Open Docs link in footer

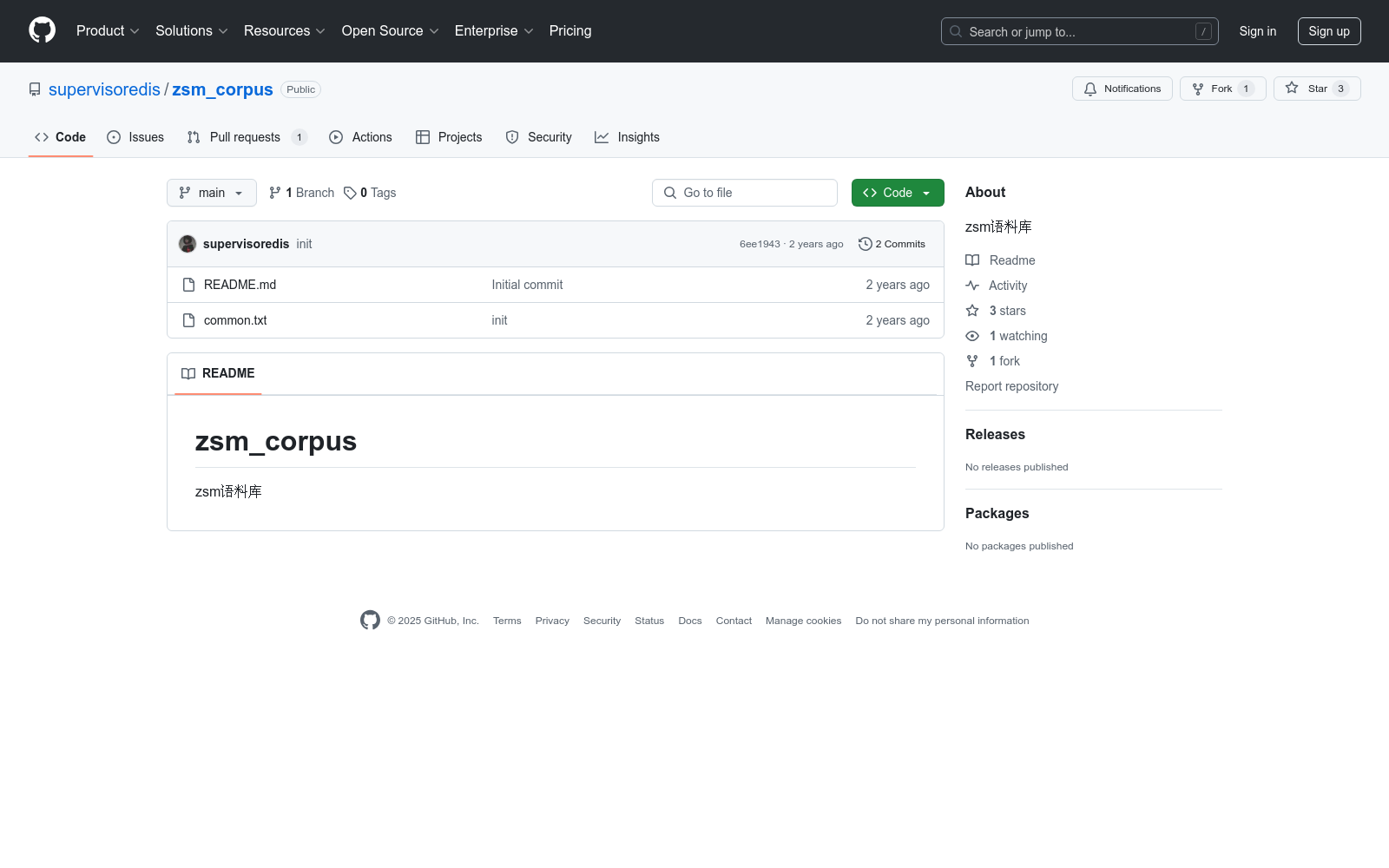click(x=690, y=621)
